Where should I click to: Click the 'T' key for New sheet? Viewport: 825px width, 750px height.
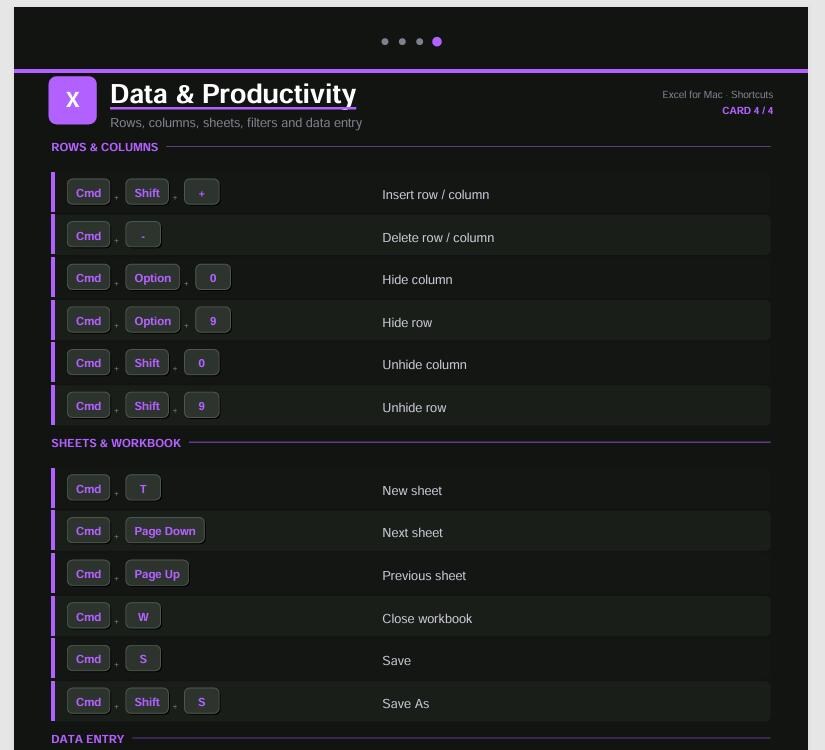click(x=143, y=488)
